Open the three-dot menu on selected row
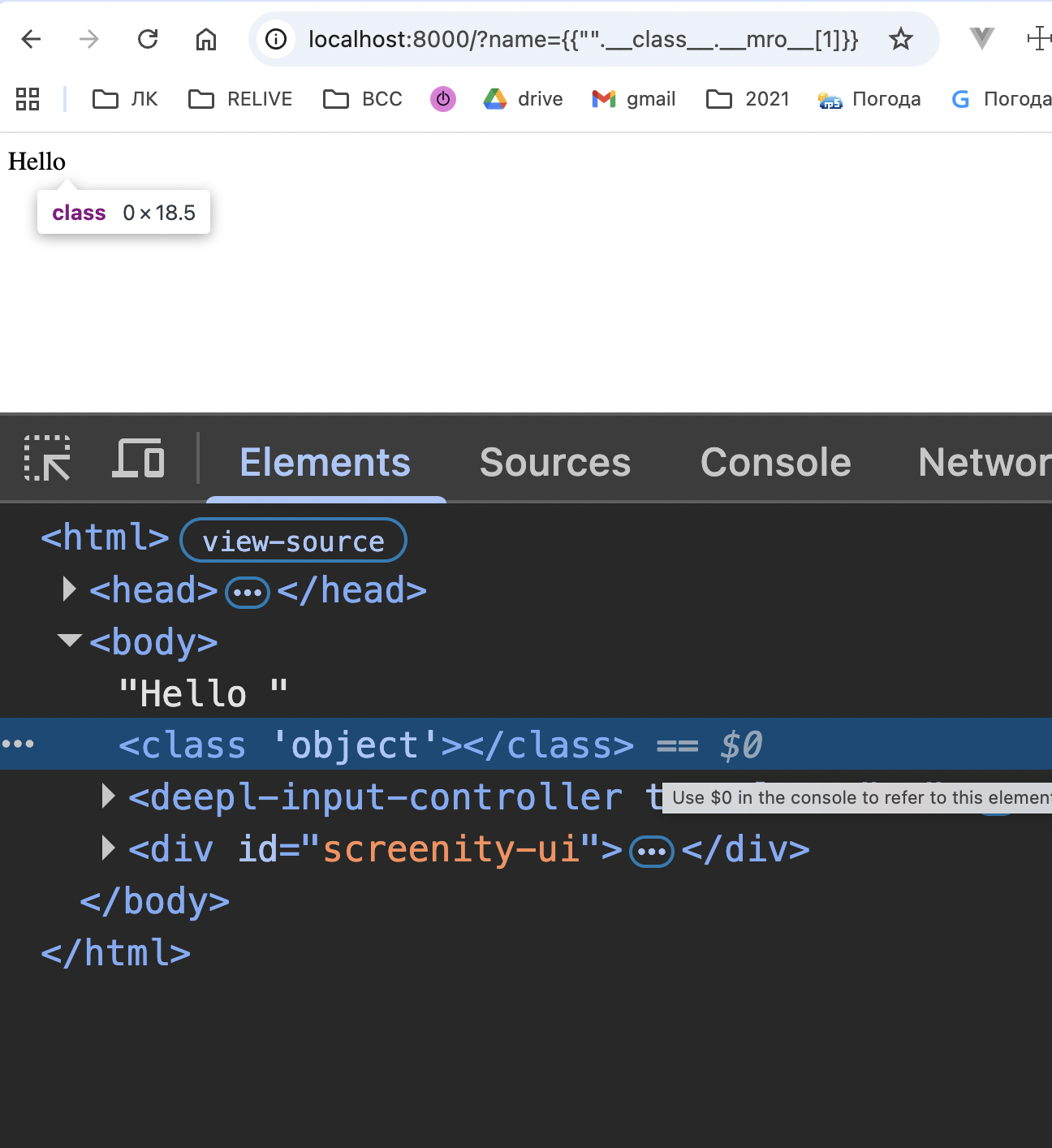The image size is (1052, 1148). pos(18,744)
